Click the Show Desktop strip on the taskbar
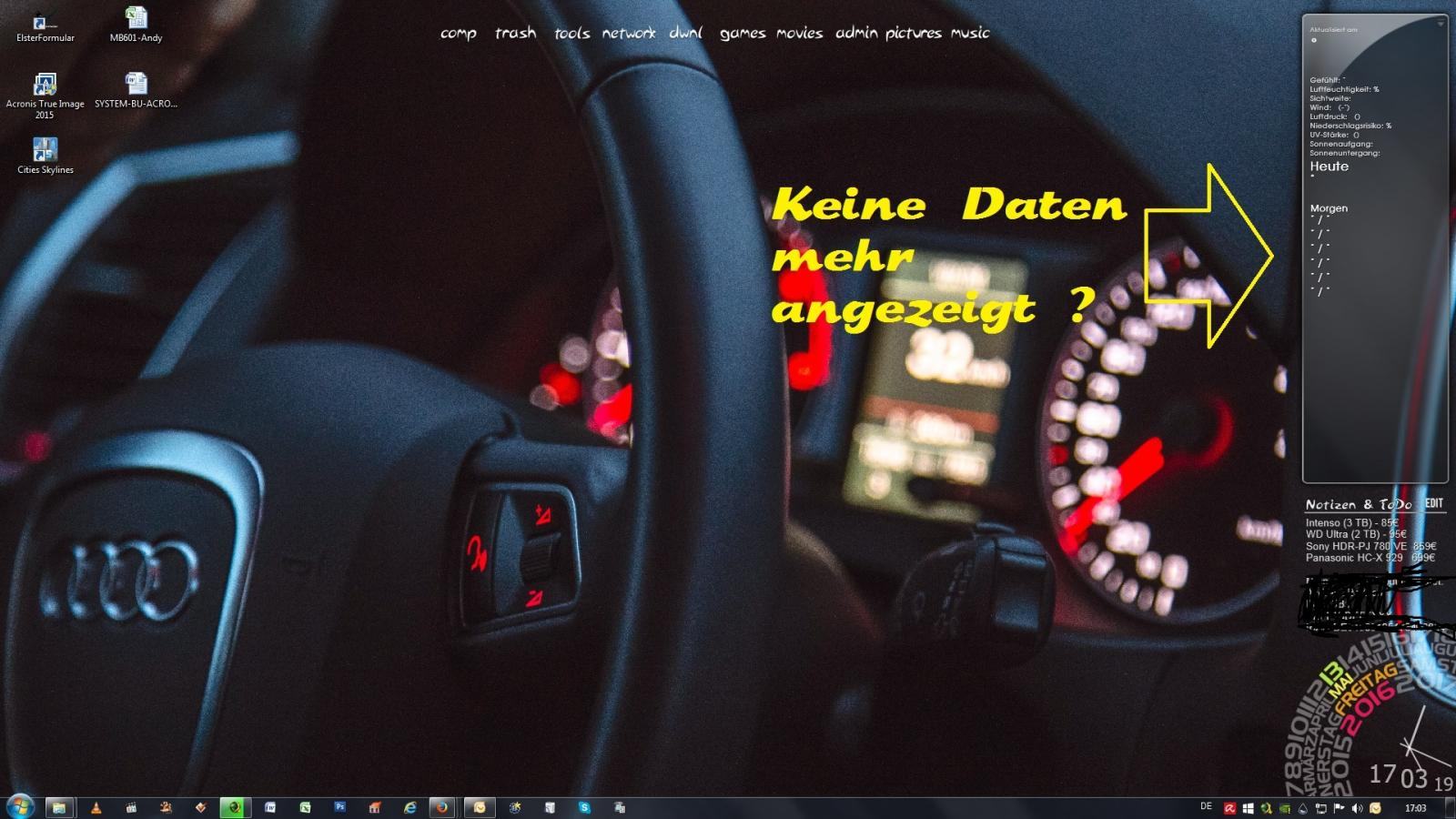The image size is (1456, 819). [1450, 808]
